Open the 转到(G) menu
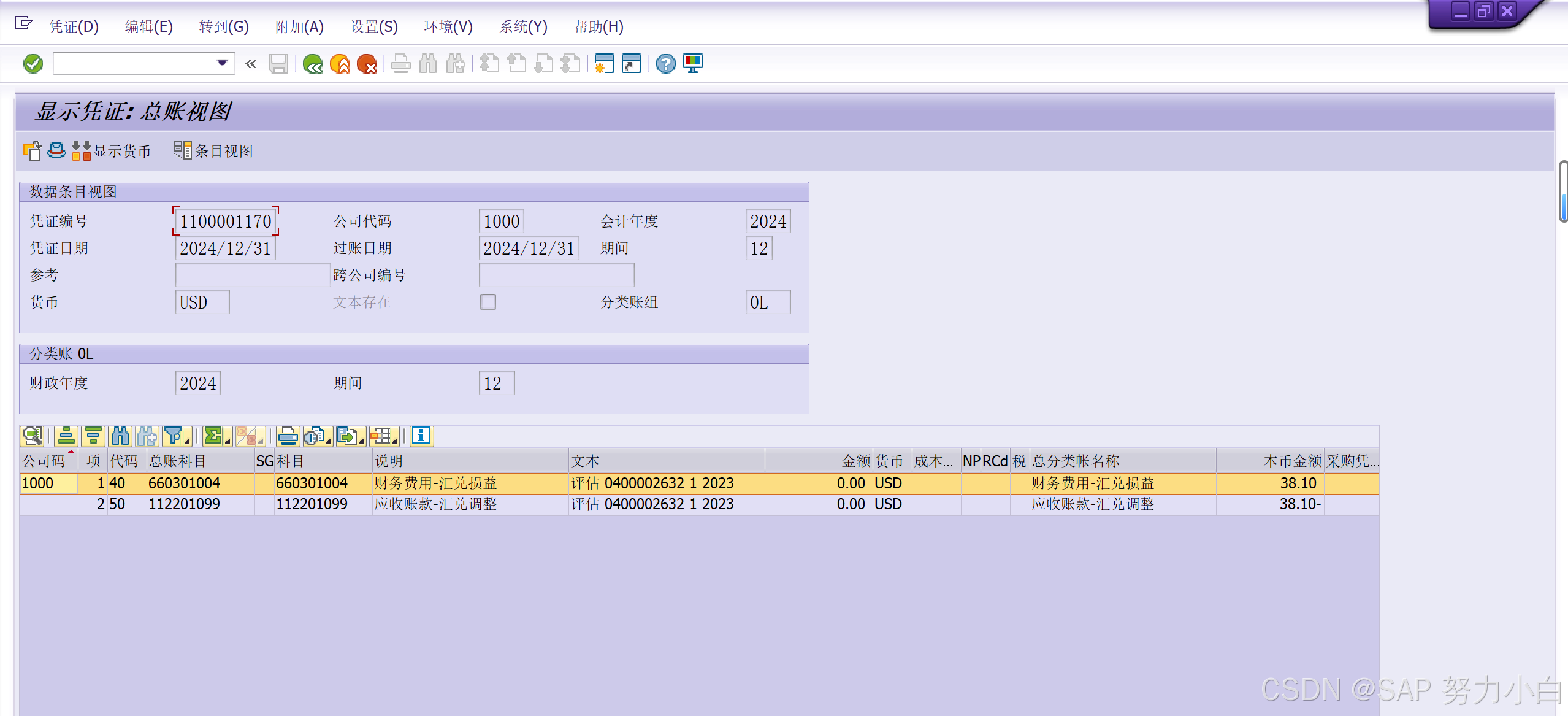 (224, 27)
